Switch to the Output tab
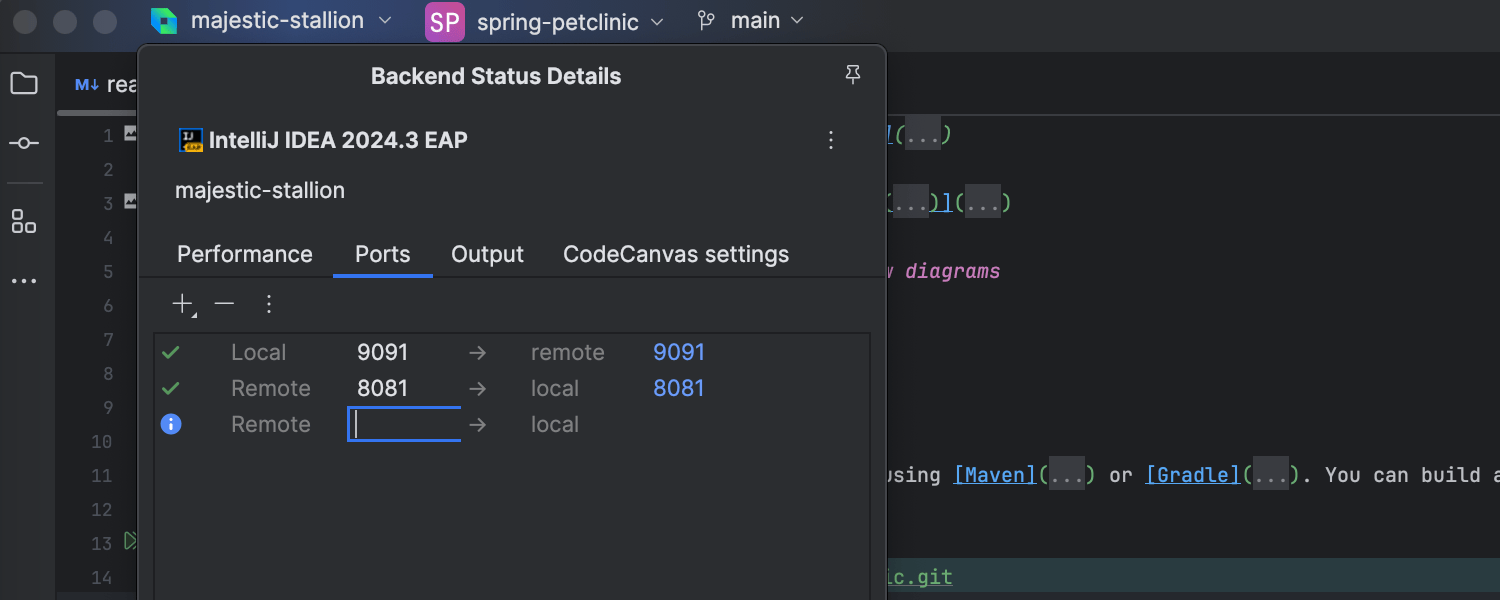This screenshot has height=600, width=1500. pyautogui.click(x=487, y=254)
